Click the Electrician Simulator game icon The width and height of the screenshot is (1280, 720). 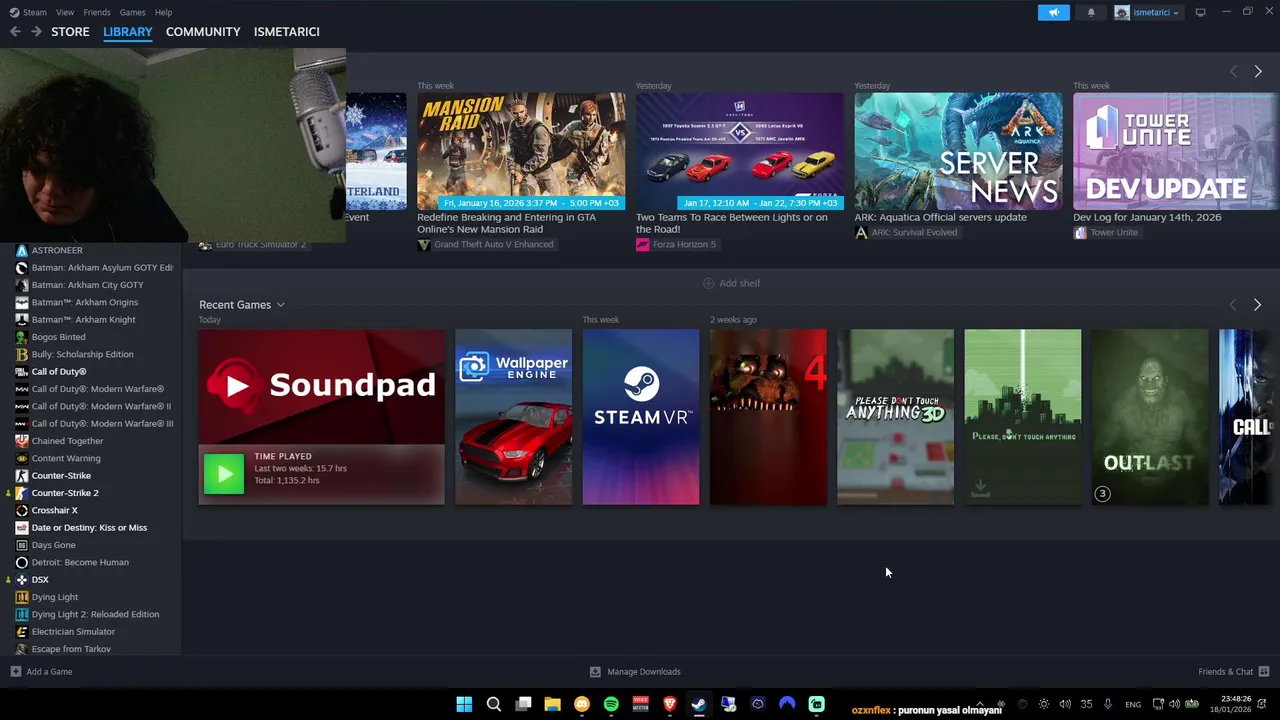click(22, 632)
